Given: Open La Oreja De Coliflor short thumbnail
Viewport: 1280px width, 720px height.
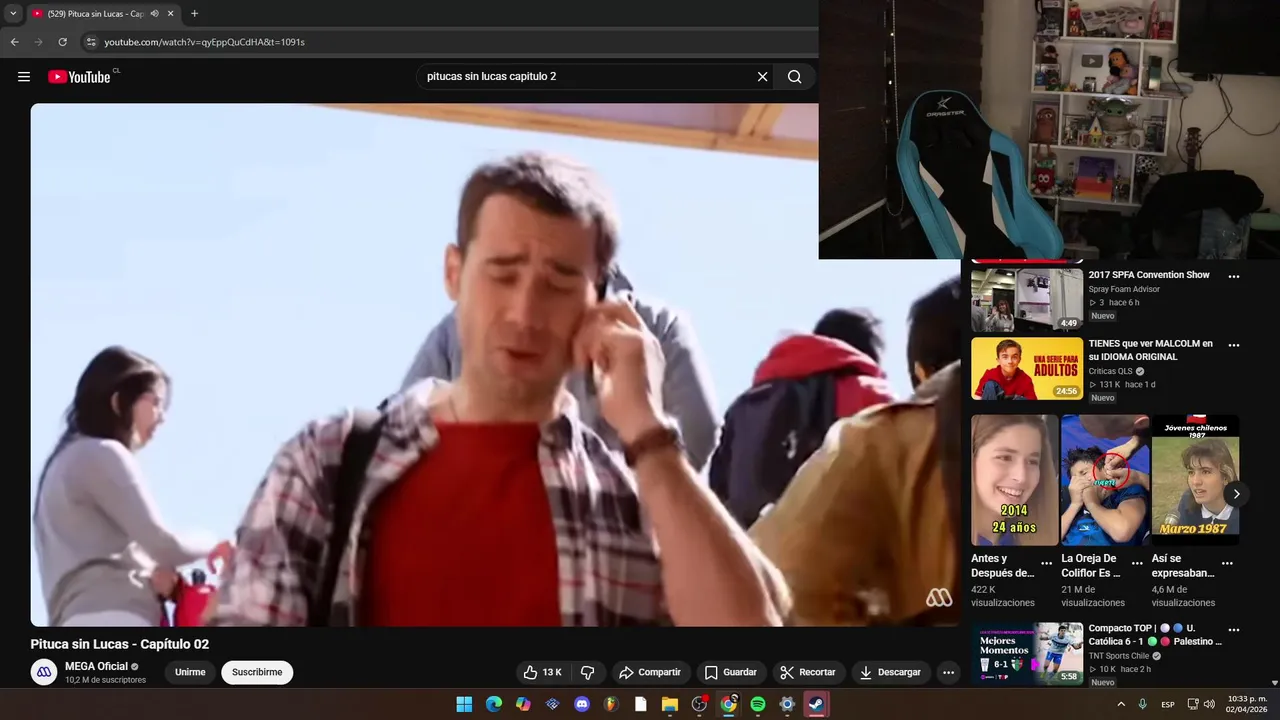Looking at the screenshot, I should coord(1105,480).
